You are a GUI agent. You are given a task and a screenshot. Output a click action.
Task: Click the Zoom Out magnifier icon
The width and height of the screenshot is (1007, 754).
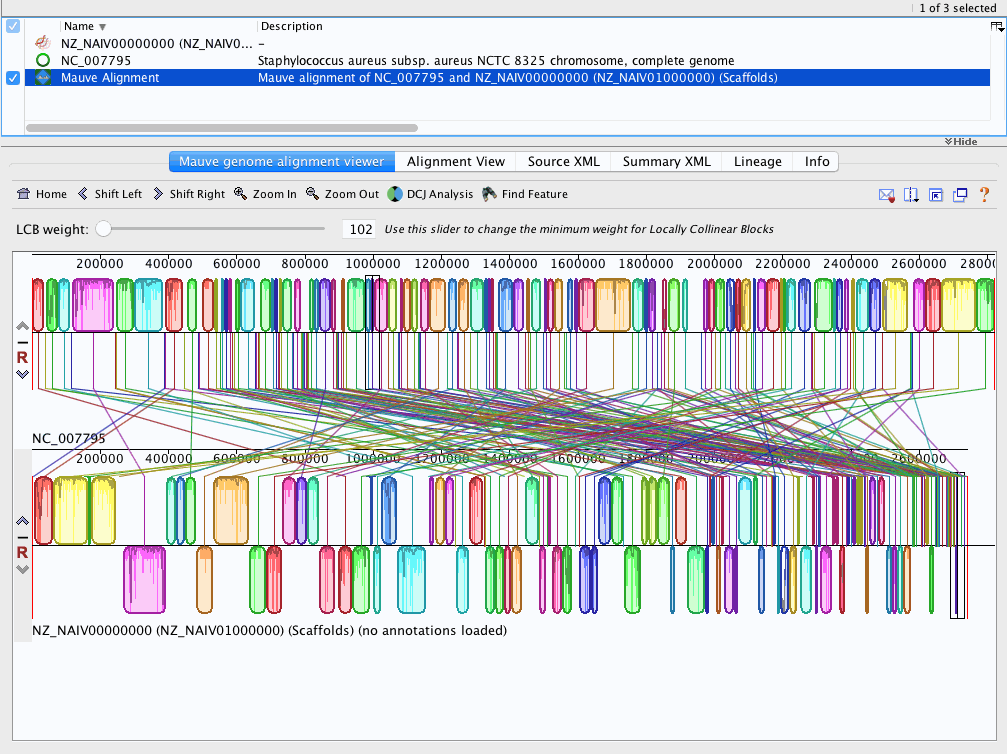[x=312, y=193]
